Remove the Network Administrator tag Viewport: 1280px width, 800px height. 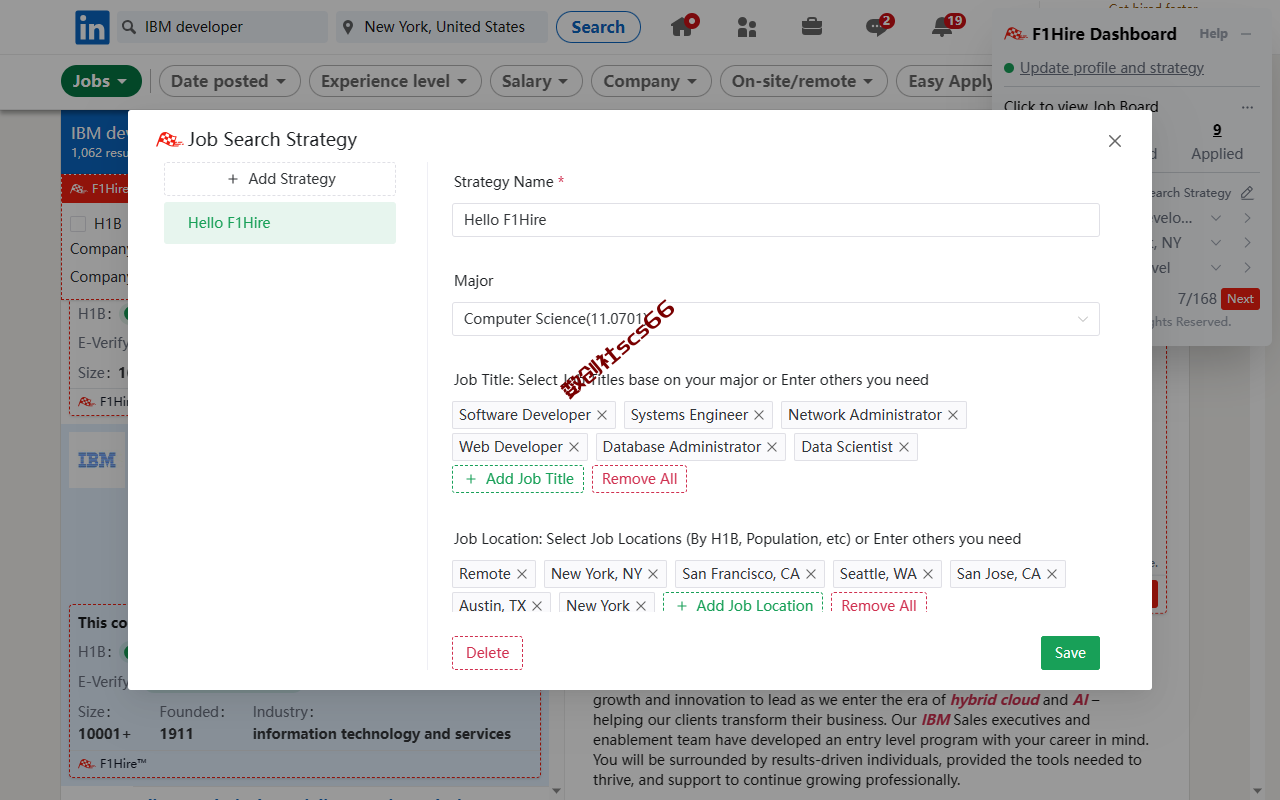click(953, 415)
